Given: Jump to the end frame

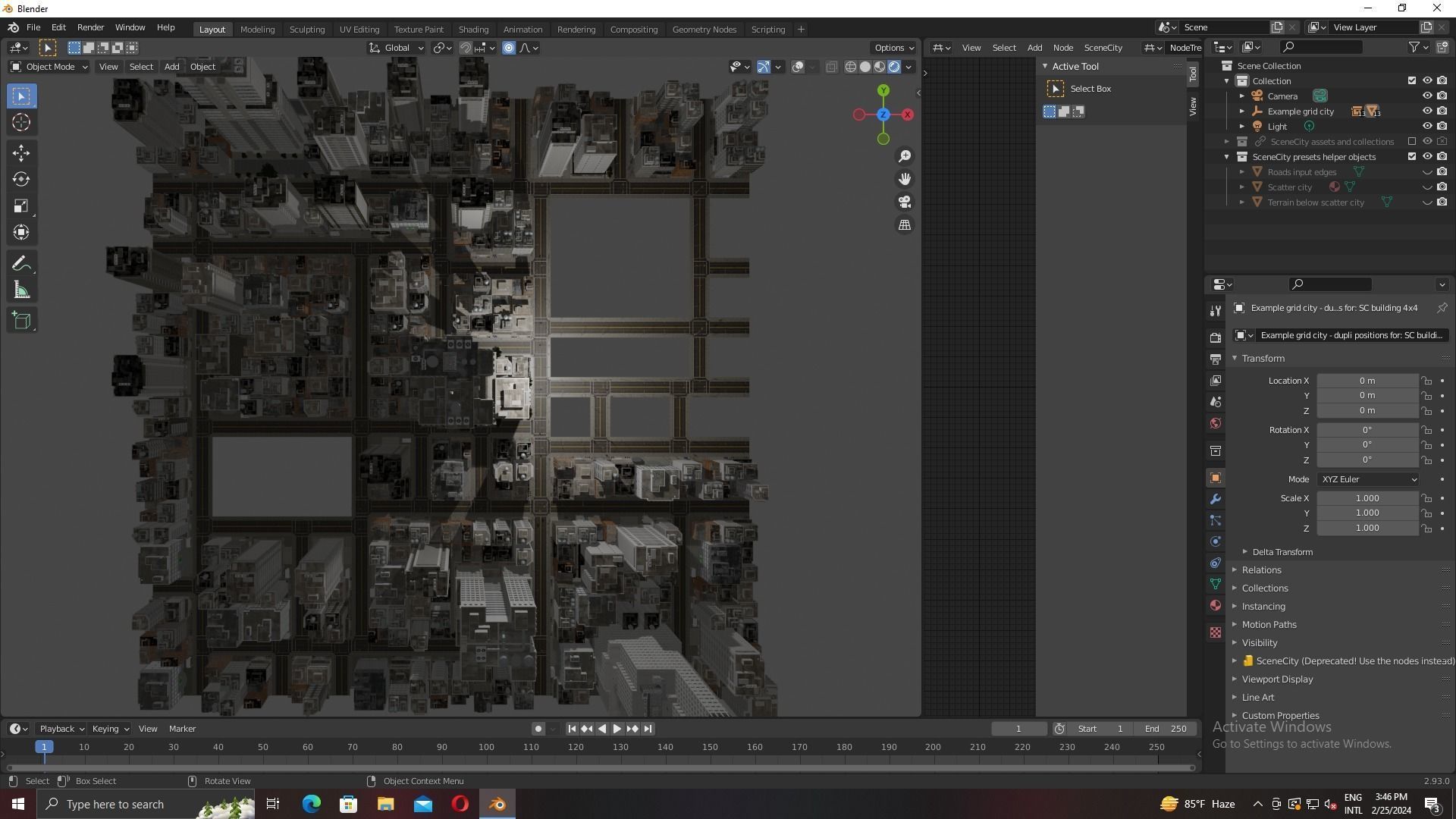Looking at the screenshot, I should tap(648, 729).
